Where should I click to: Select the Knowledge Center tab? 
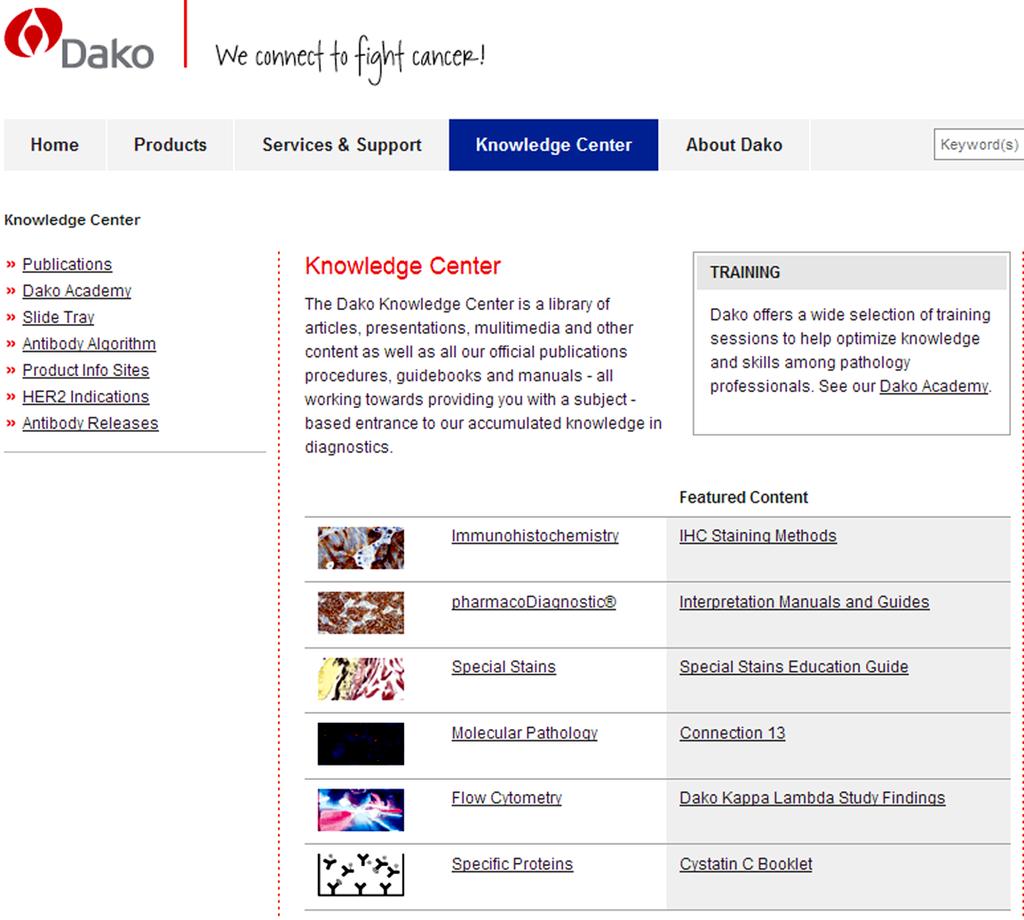554,145
